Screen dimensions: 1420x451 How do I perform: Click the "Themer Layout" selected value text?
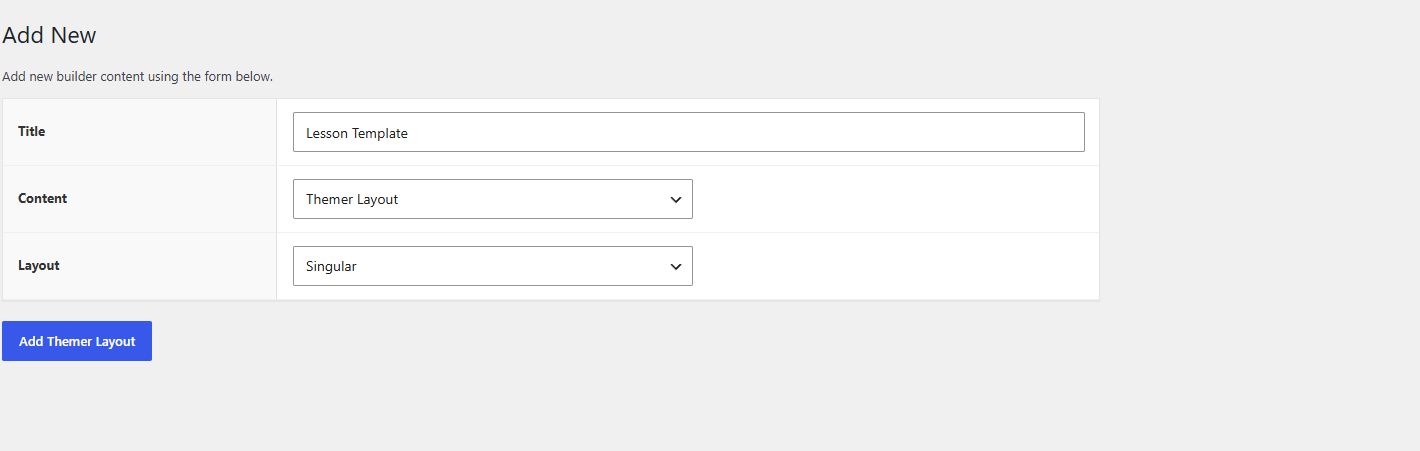352,199
